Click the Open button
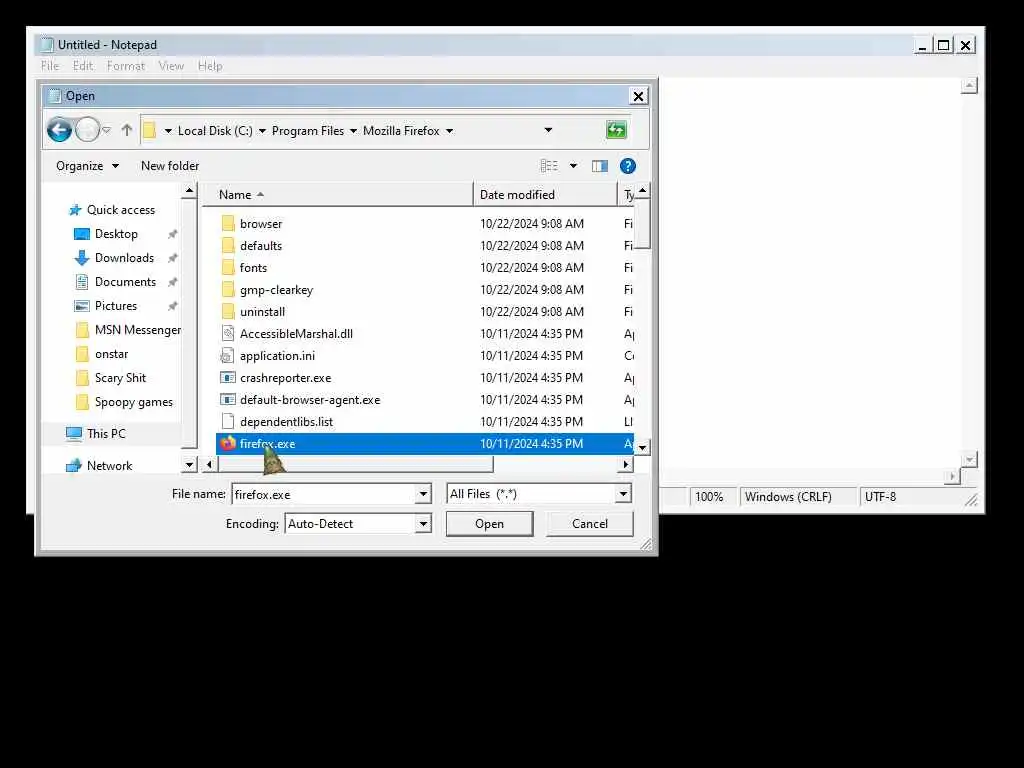This screenshot has height=768, width=1024. (x=490, y=524)
